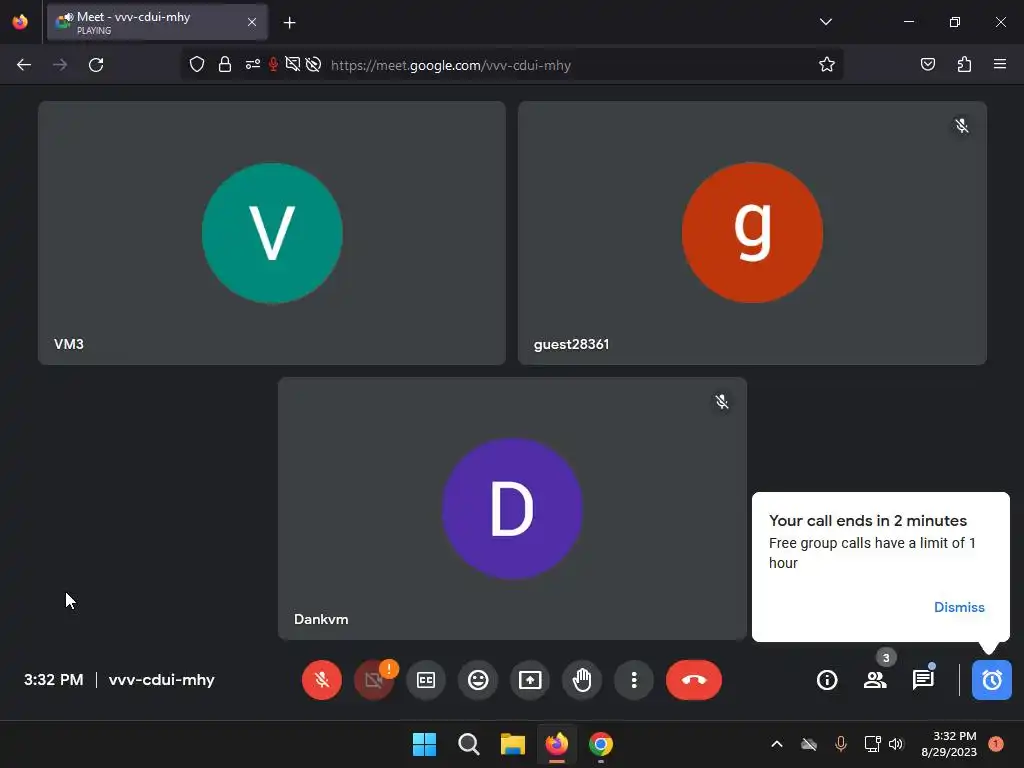Click the autoplay blocked icon in address bar
The image size is (1024, 768).
(313, 64)
